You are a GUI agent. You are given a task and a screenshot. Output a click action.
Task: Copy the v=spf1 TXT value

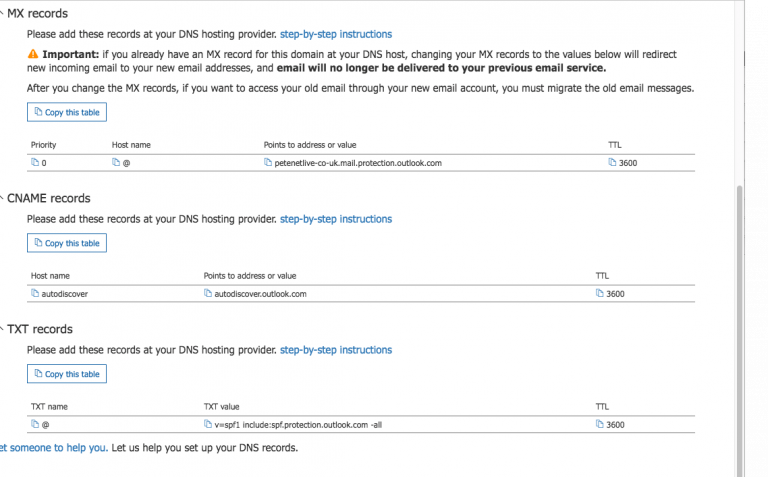click(x=208, y=424)
